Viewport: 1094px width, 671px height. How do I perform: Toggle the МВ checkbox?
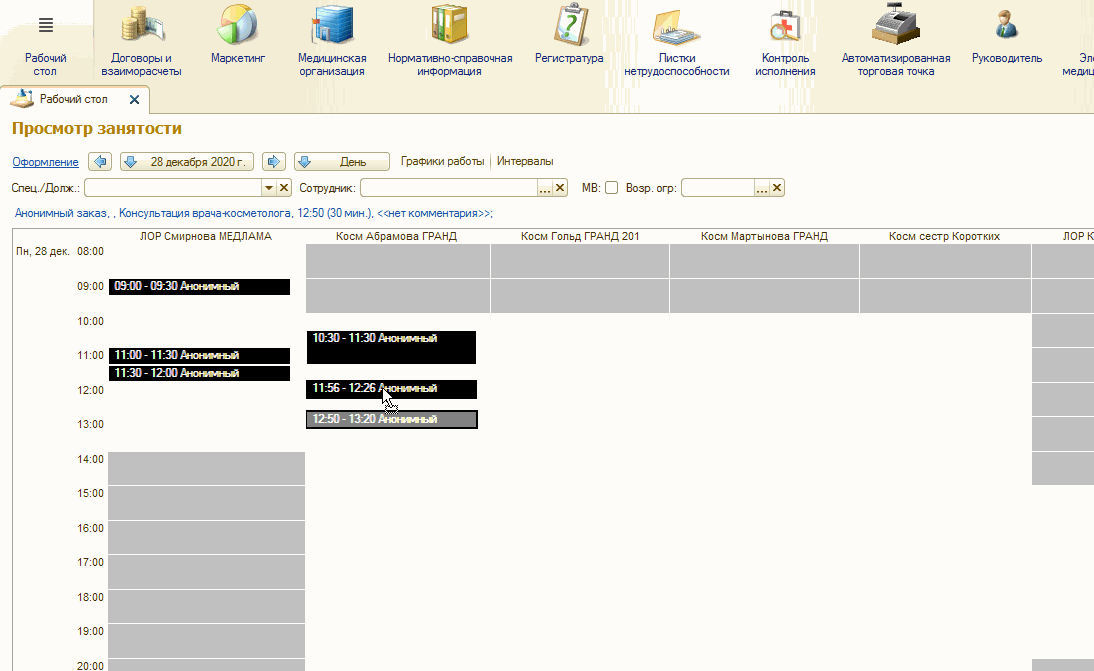pos(612,188)
